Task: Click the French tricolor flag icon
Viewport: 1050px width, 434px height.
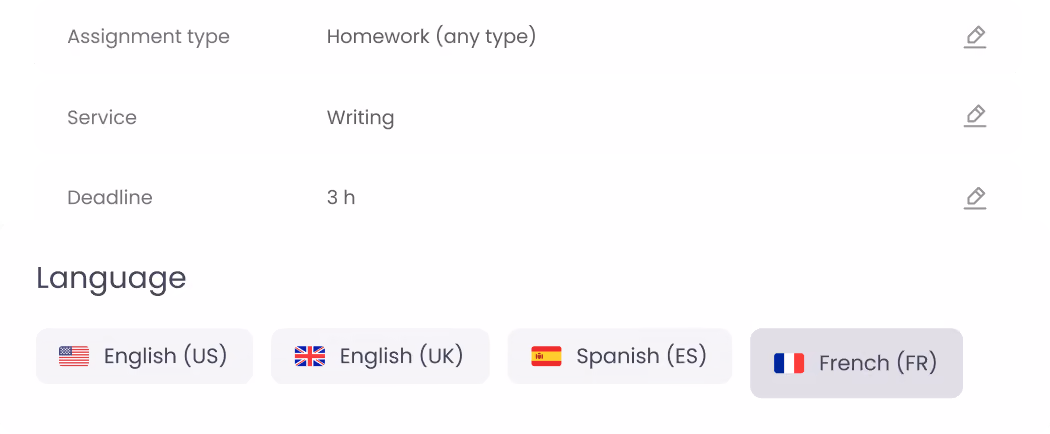Action: [789, 364]
